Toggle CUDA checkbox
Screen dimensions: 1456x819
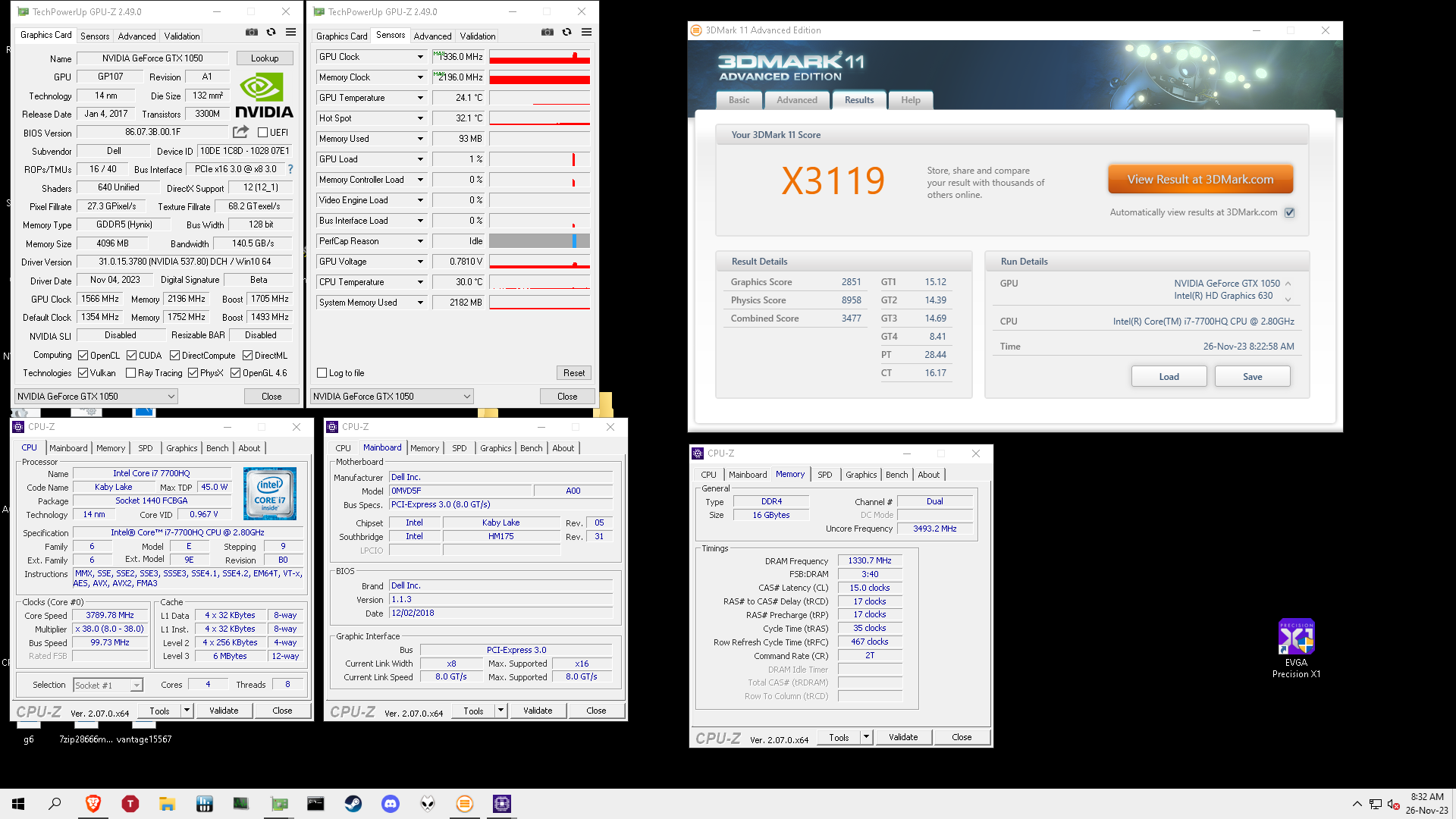132,356
